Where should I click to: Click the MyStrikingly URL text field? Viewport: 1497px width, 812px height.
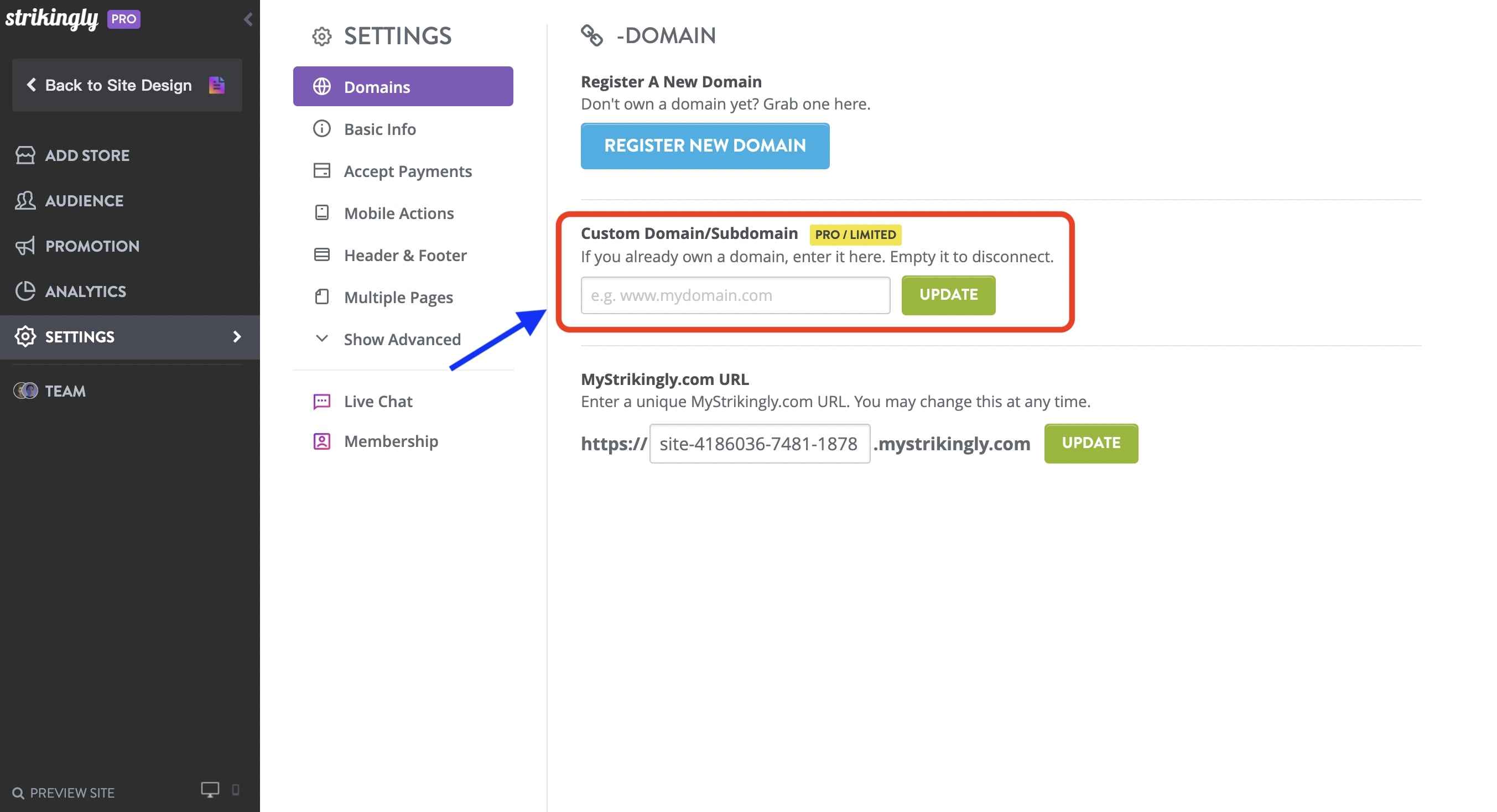pos(760,444)
